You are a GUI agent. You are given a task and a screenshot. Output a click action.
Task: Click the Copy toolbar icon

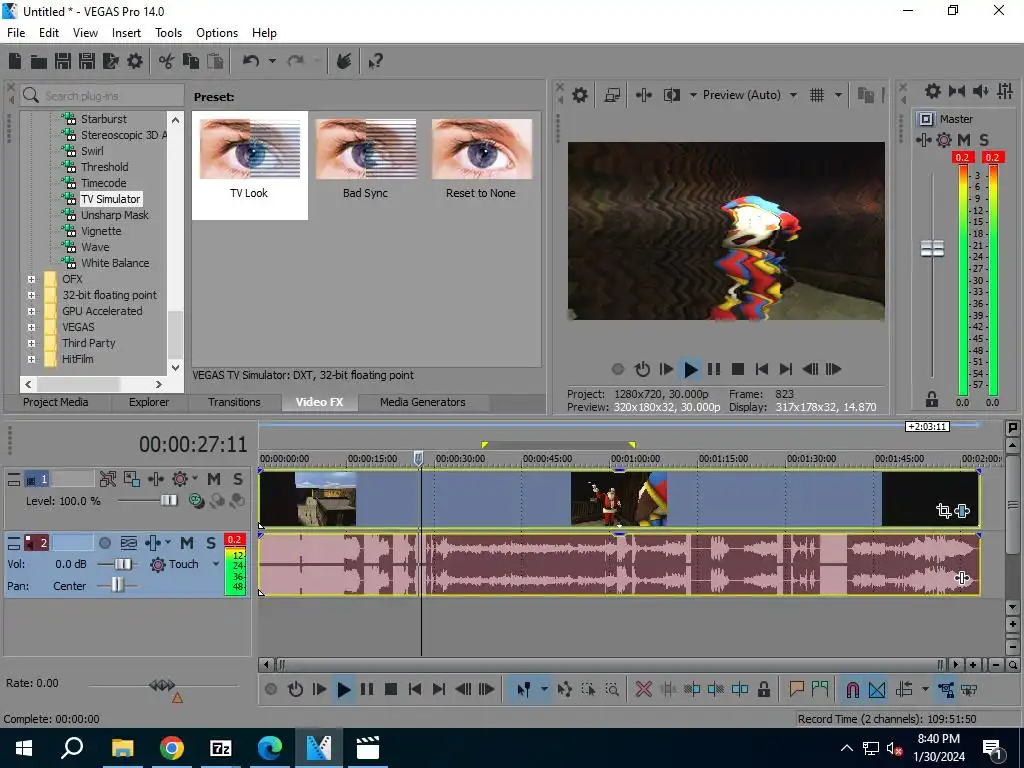pos(191,61)
